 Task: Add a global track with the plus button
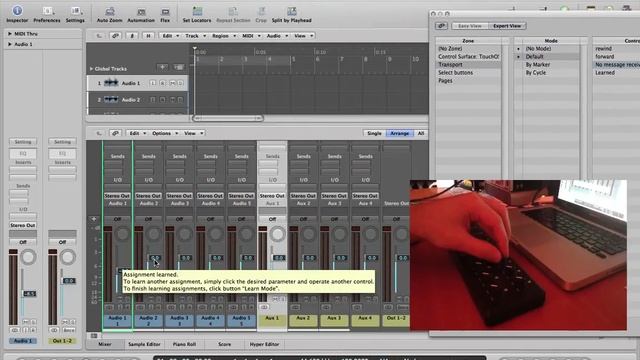click(x=162, y=67)
